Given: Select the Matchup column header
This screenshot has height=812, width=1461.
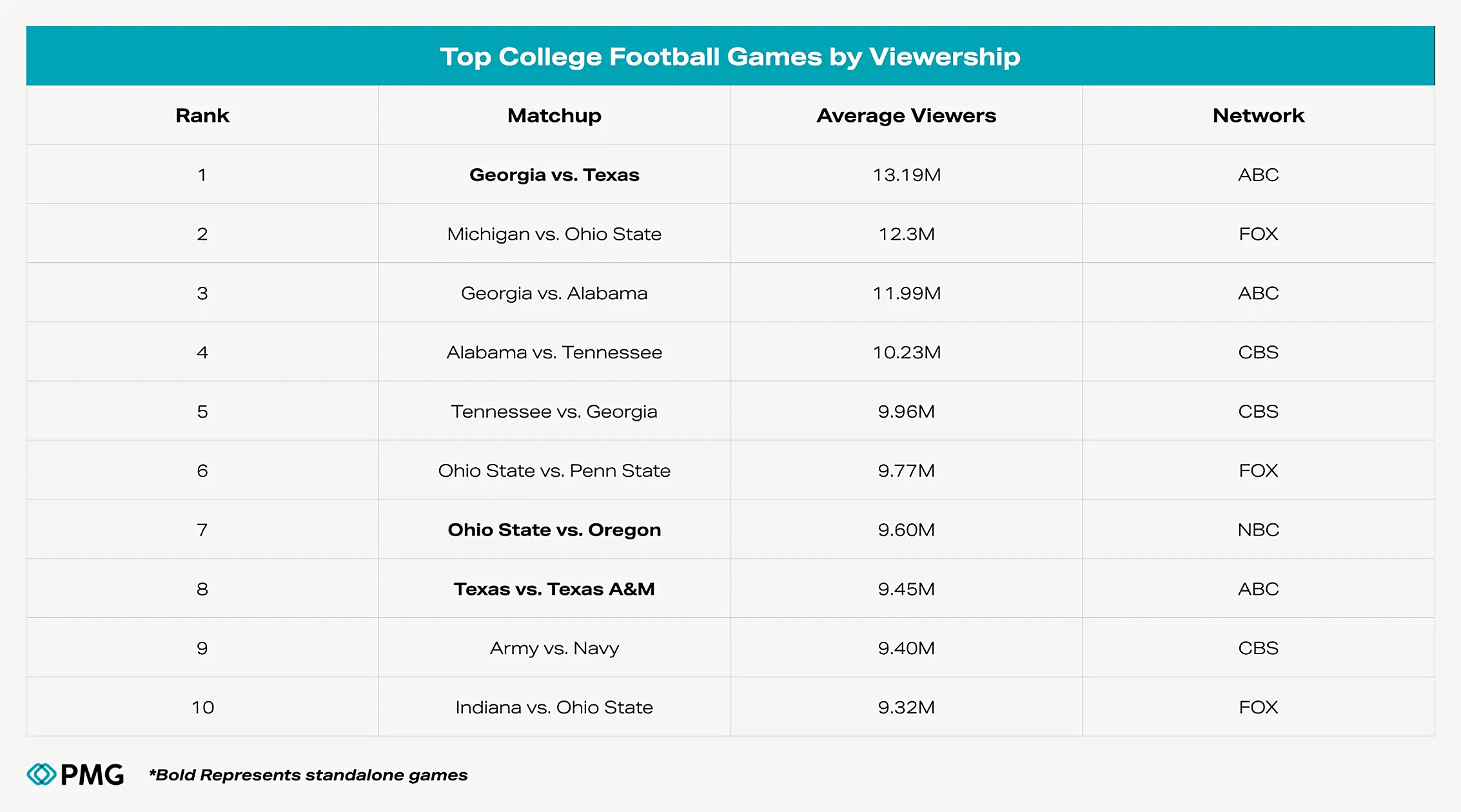Looking at the screenshot, I should [x=554, y=115].
